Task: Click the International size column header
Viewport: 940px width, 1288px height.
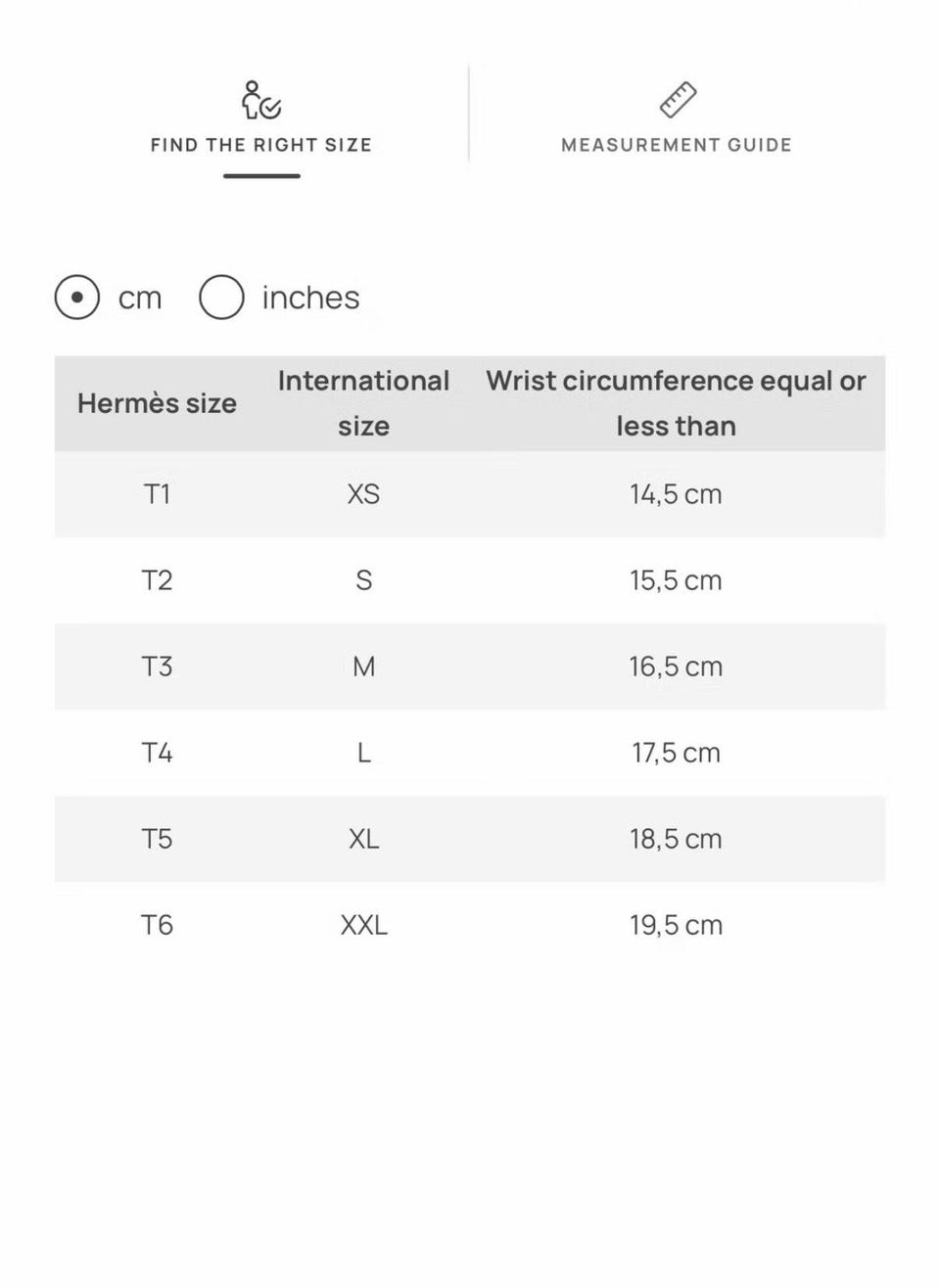Action: [363, 403]
